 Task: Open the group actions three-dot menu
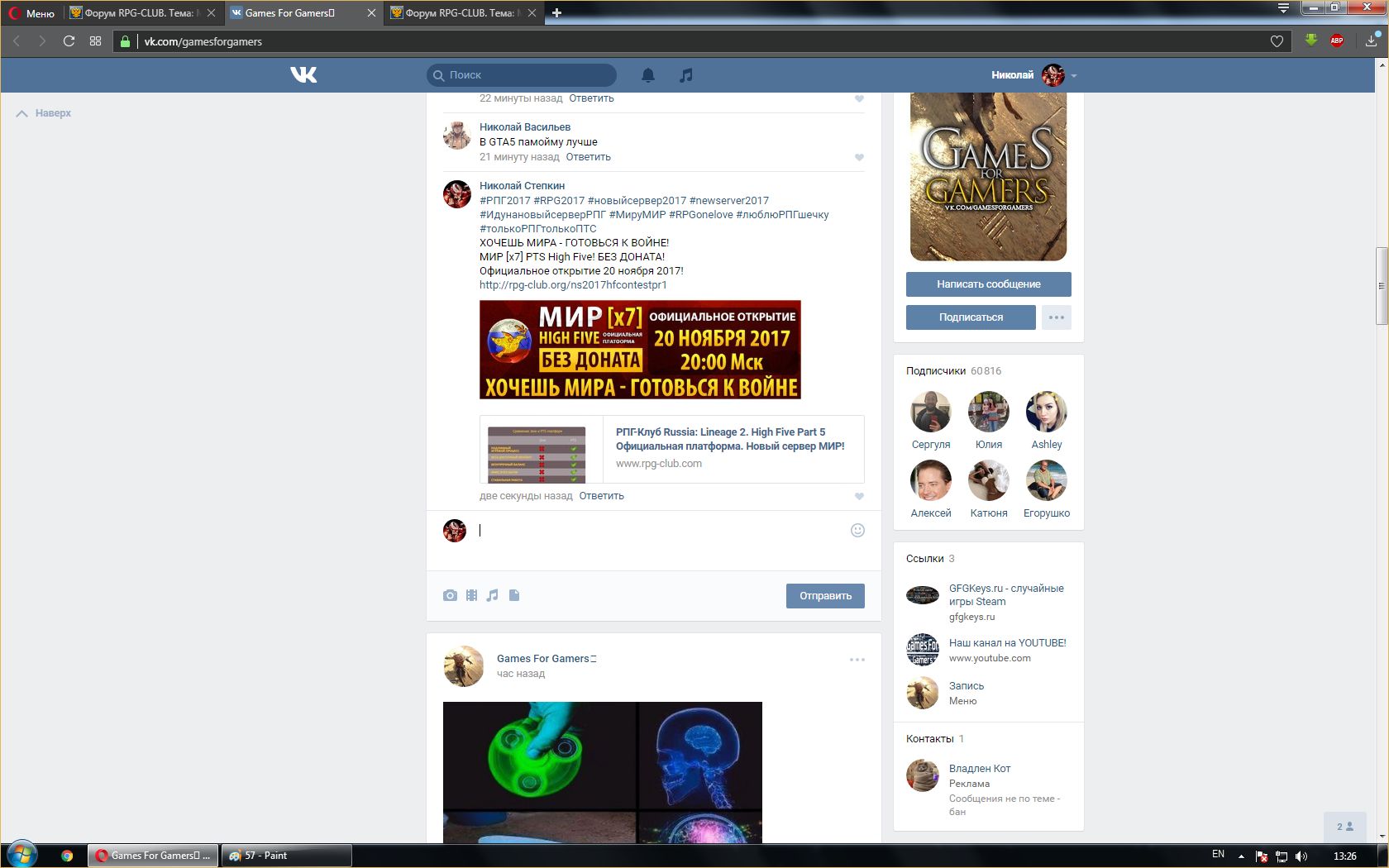[1057, 317]
